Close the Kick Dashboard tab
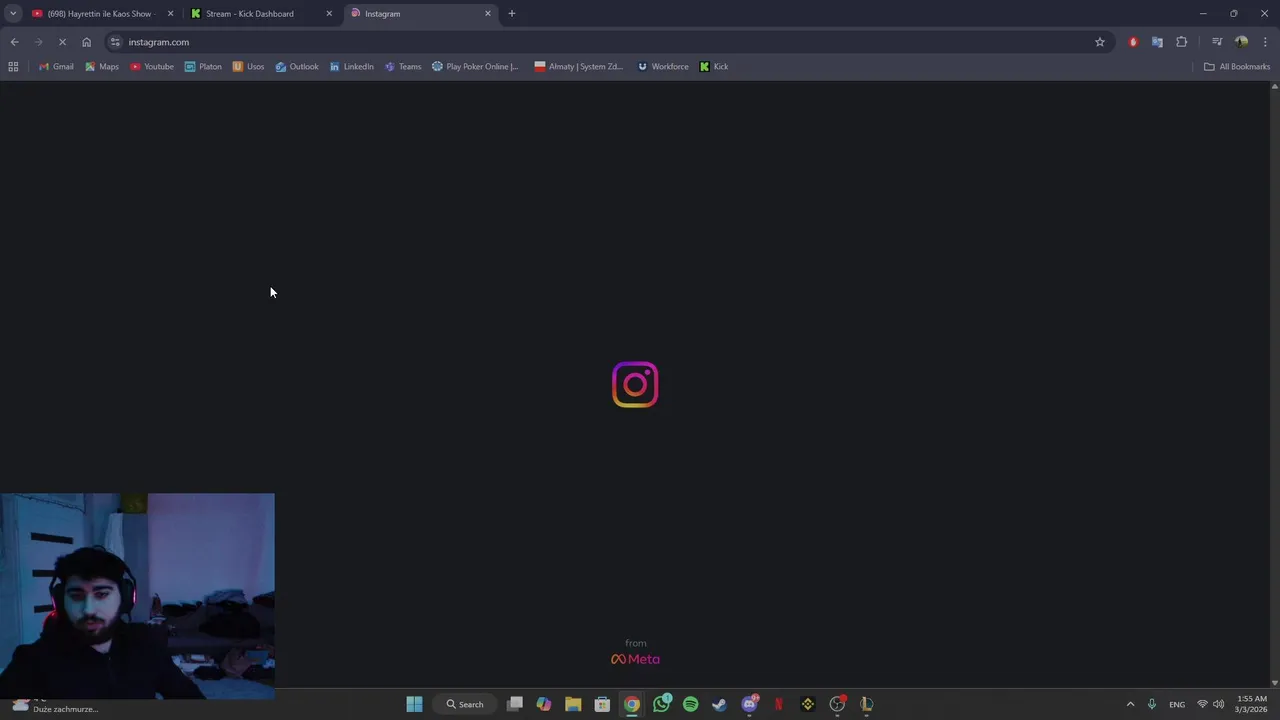Screen dimensions: 1280x720 [x=329, y=14]
